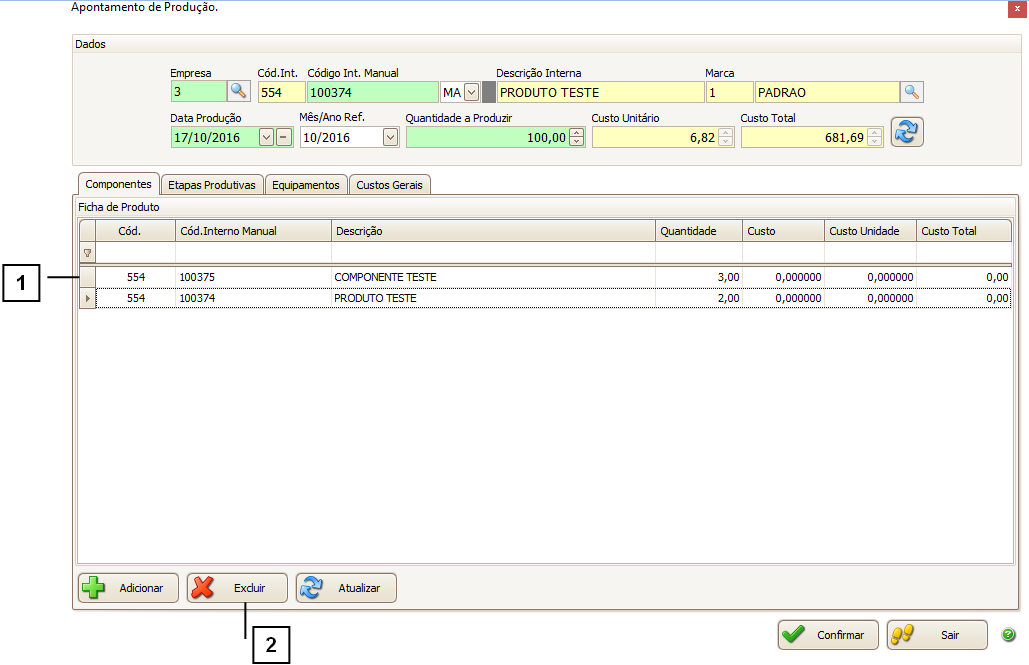Click the blue recalculate icon beside Custo Total
Image resolution: width=1029 pixels, height=665 pixels.
907,132
